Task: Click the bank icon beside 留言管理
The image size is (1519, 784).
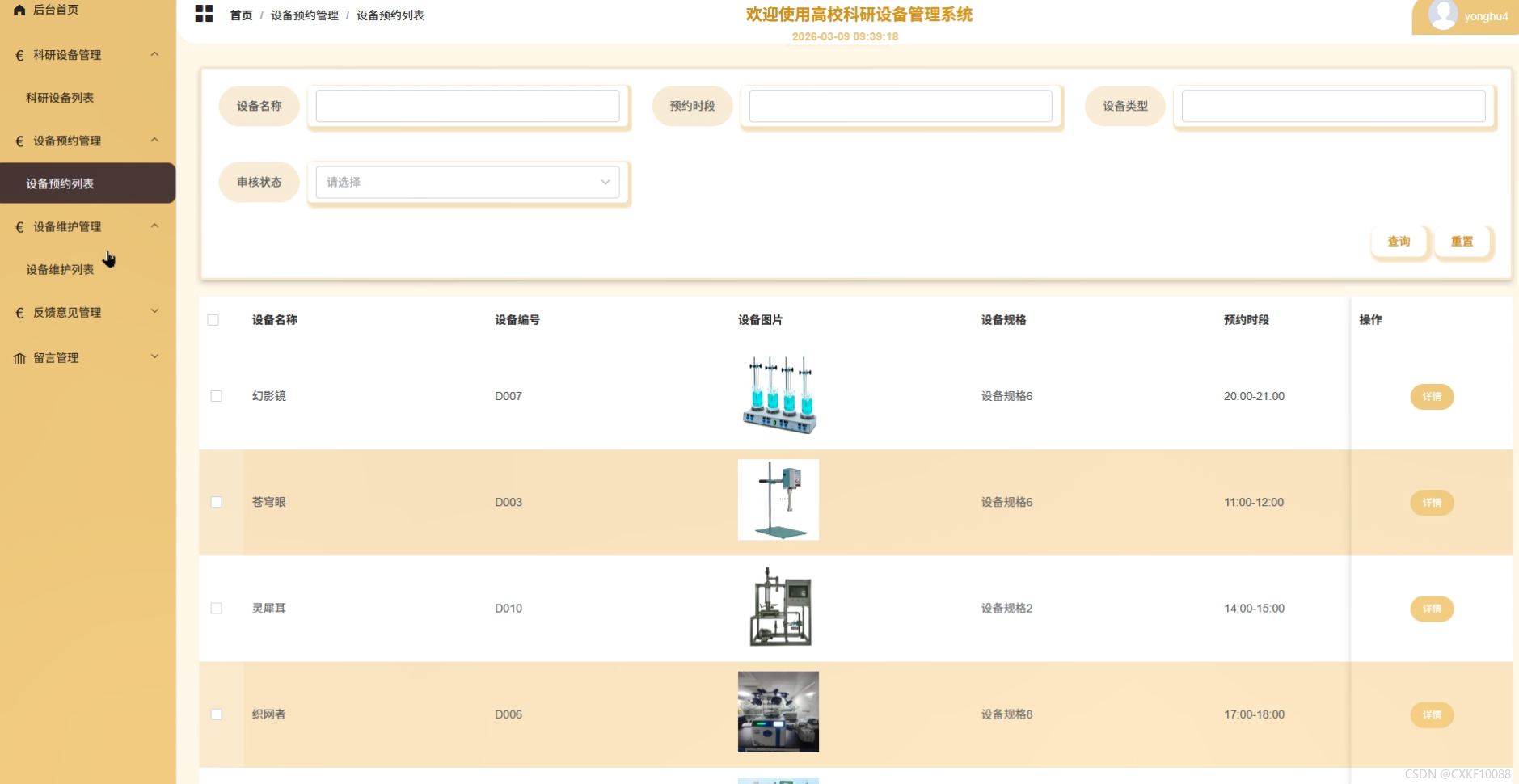Action: [x=19, y=358]
